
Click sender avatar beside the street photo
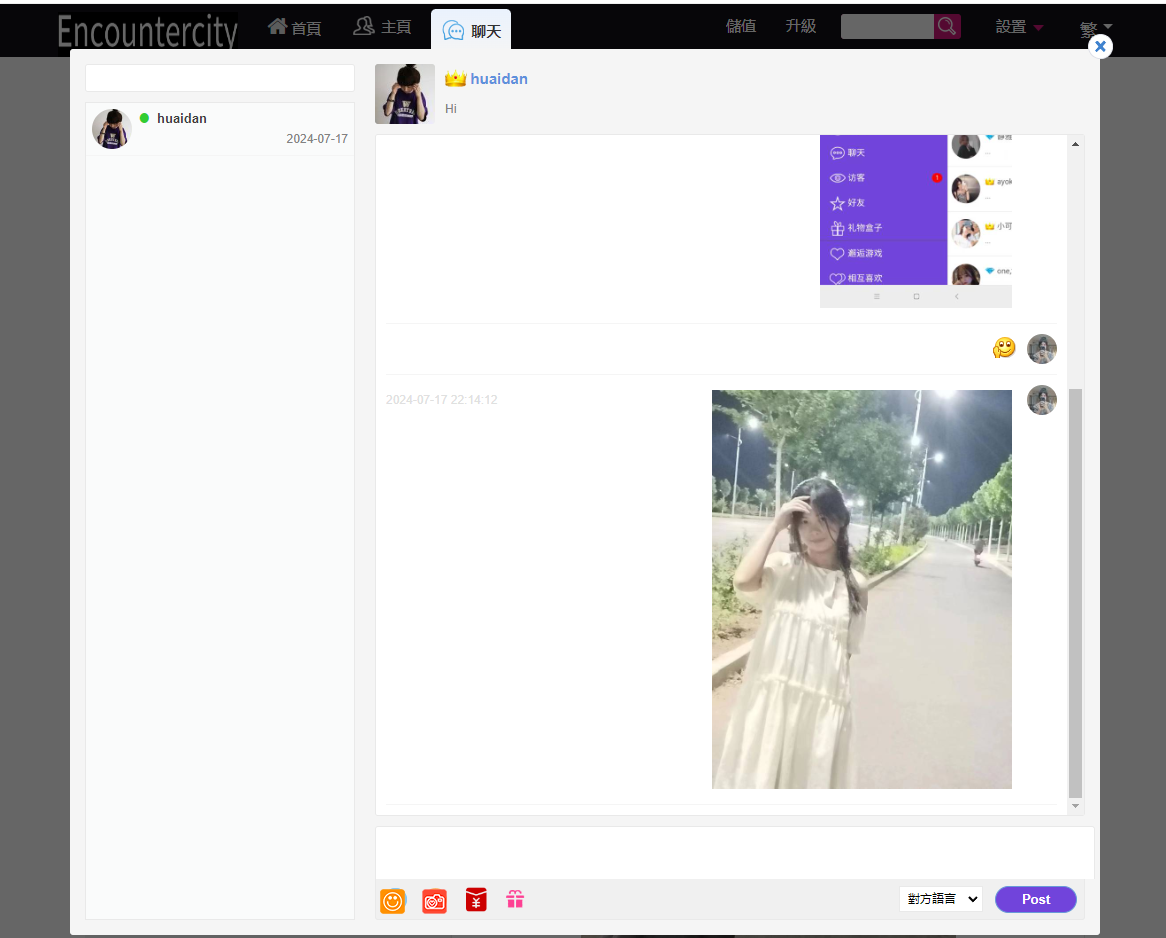(1042, 400)
